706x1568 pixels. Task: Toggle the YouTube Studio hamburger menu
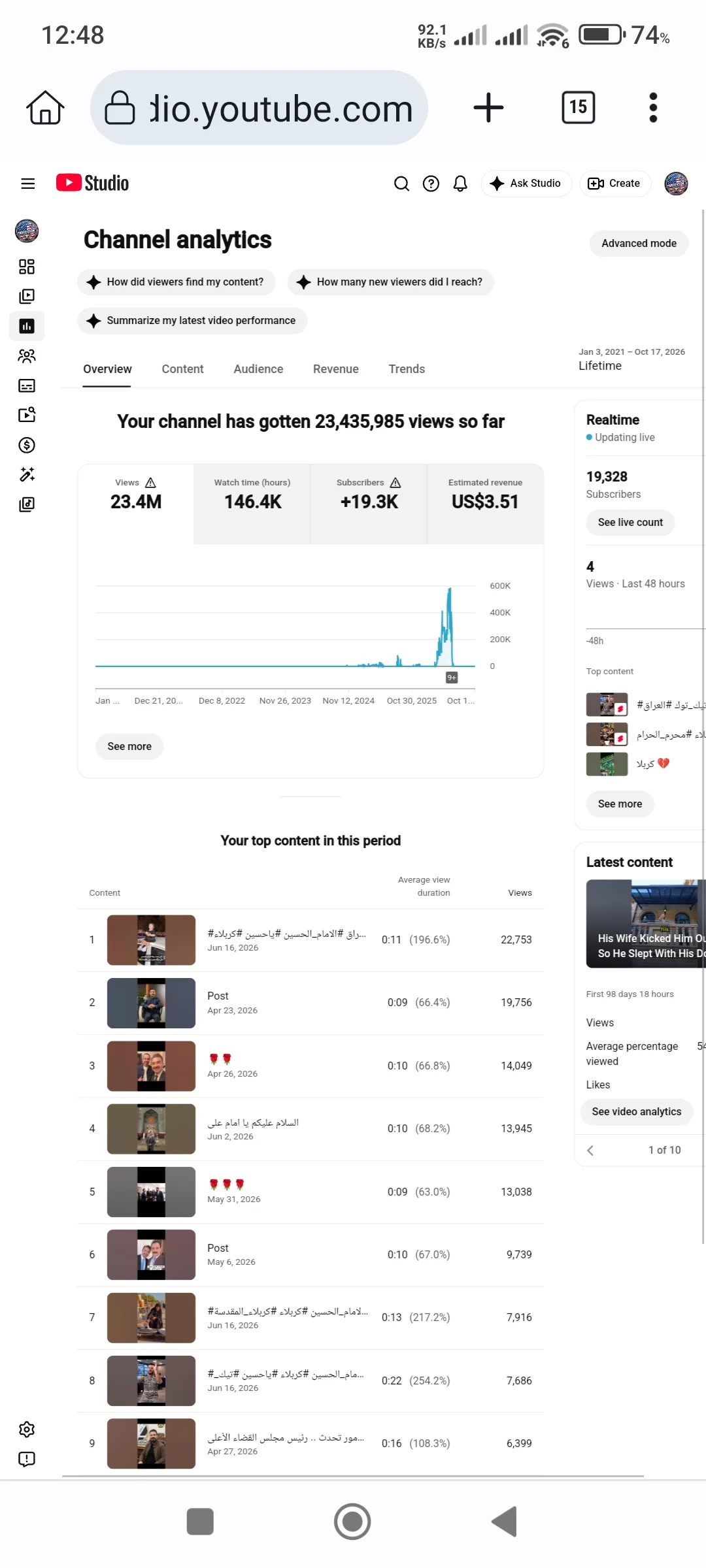28,184
